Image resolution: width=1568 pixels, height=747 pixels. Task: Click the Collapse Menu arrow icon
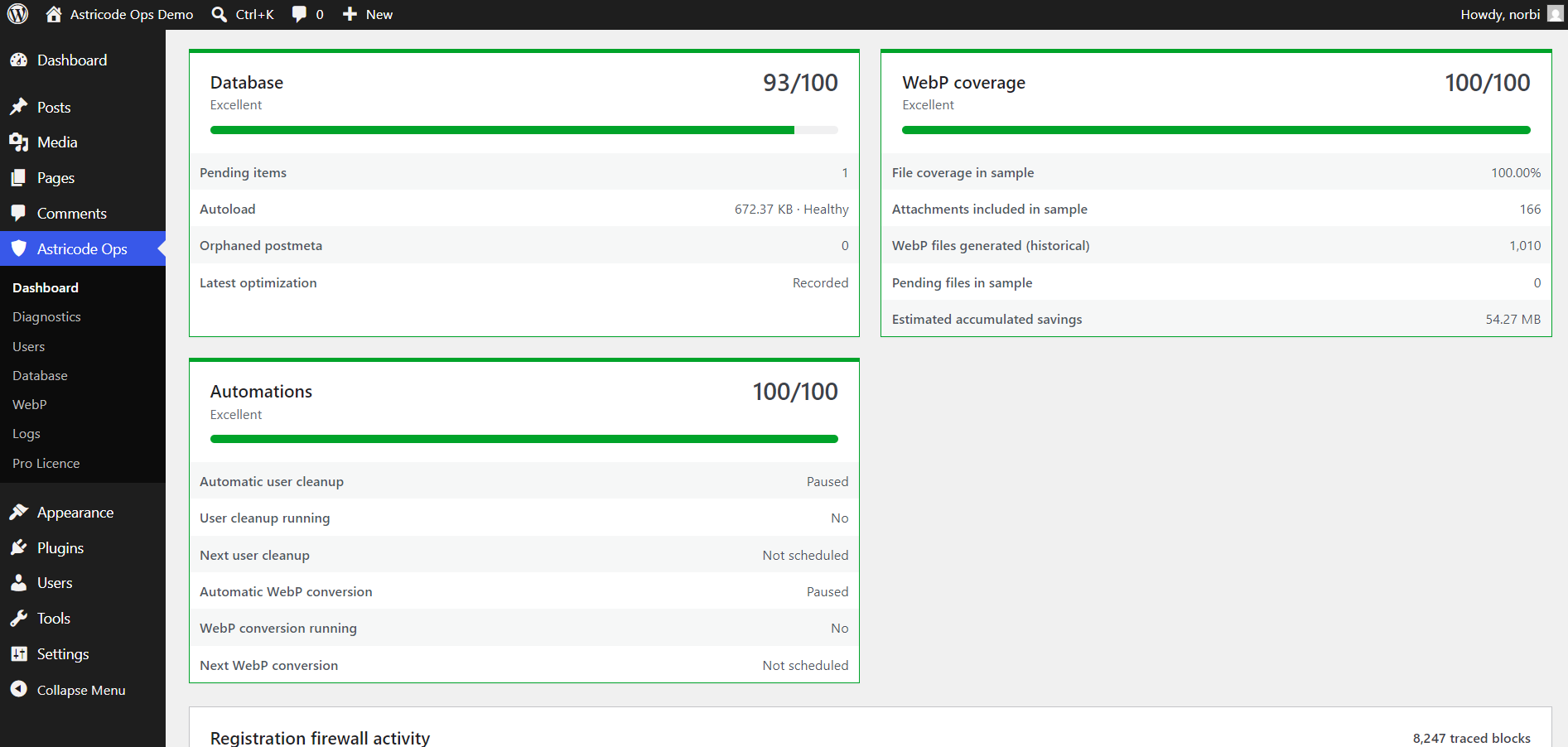point(18,690)
